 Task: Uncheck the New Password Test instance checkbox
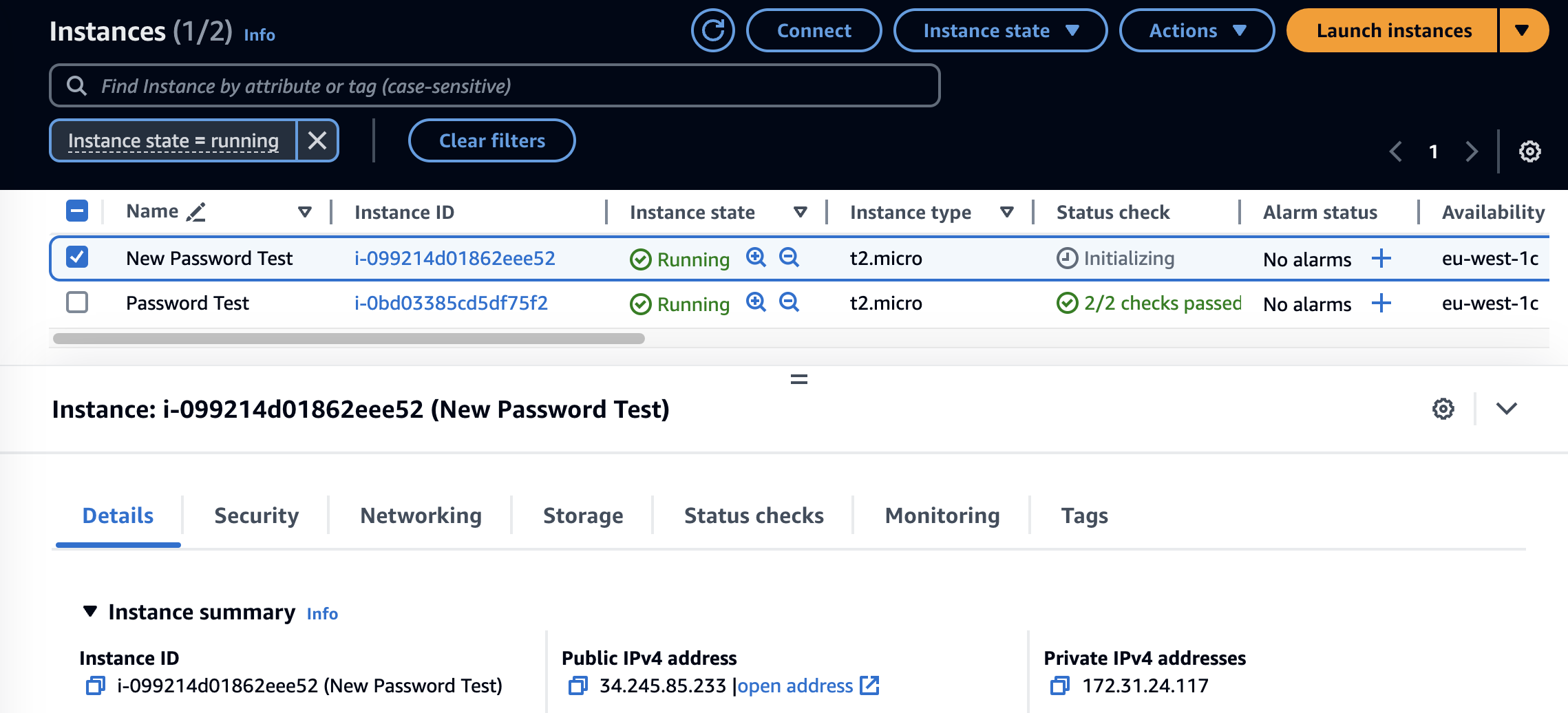pyautogui.click(x=77, y=257)
